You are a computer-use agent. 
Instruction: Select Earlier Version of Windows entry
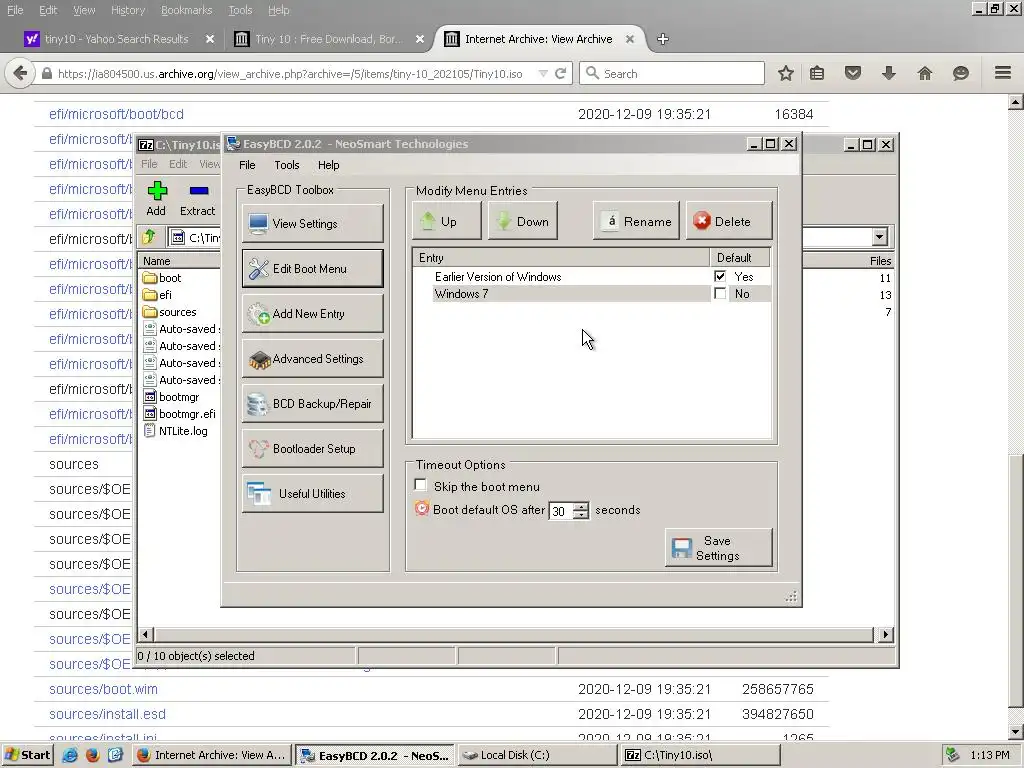[498, 277]
